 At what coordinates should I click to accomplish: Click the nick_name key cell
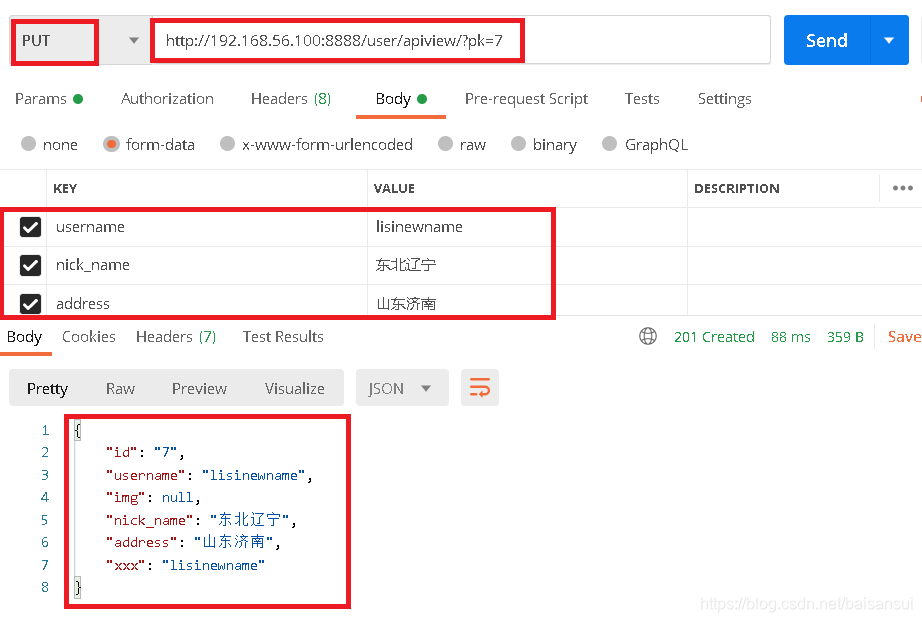(207, 265)
